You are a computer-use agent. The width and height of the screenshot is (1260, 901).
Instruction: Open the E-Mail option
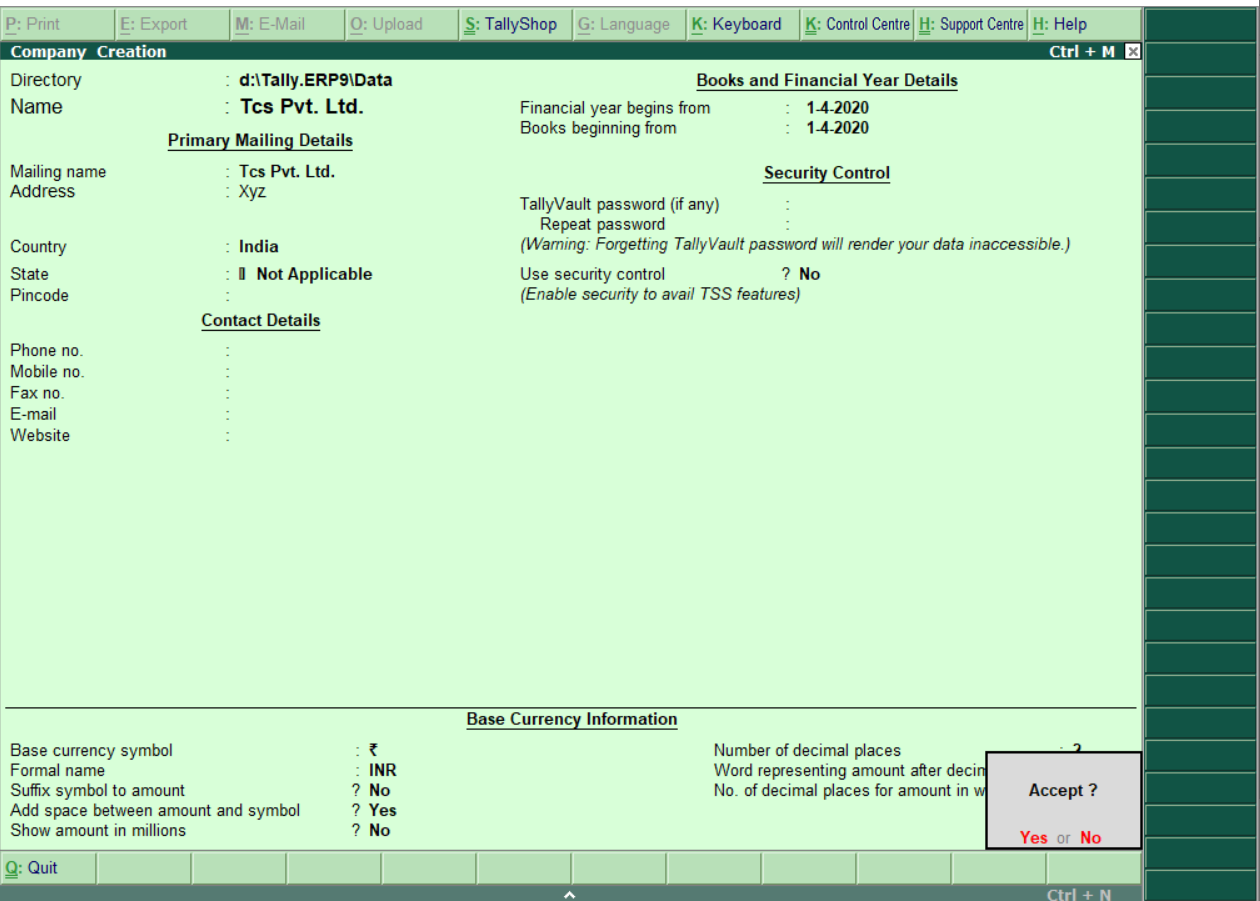click(x=286, y=24)
